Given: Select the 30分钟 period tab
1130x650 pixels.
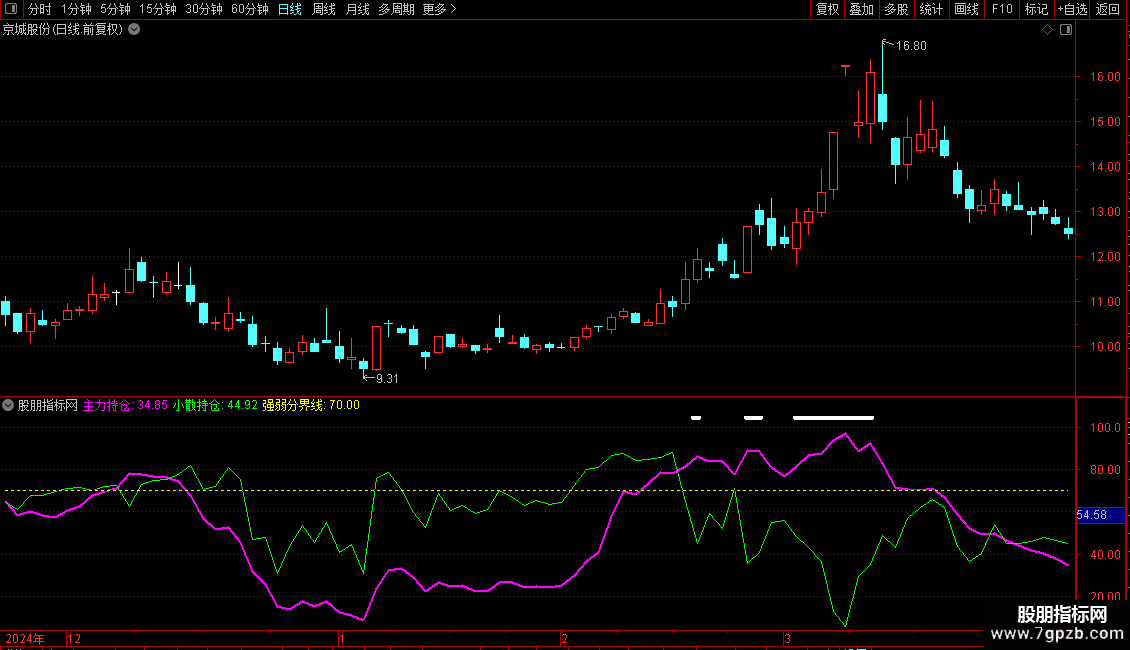Looking at the screenshot, I should pyautogui.click(x=204, y=9).
